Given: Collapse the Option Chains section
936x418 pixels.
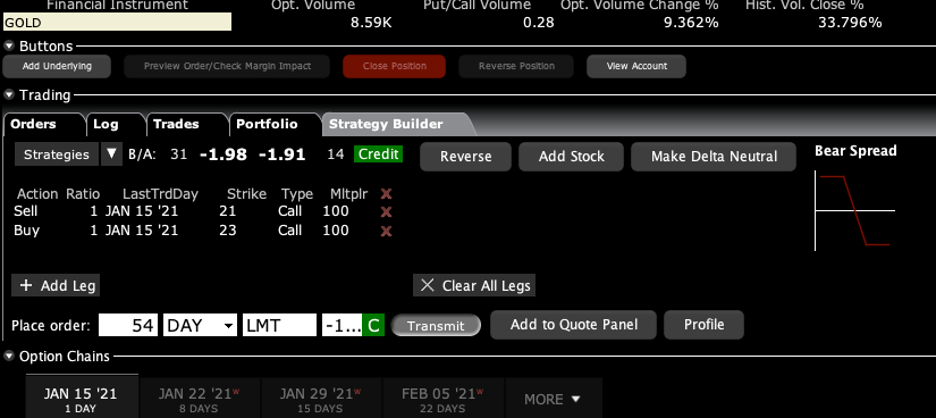Looking at the screenshot, I should point(9,356).
